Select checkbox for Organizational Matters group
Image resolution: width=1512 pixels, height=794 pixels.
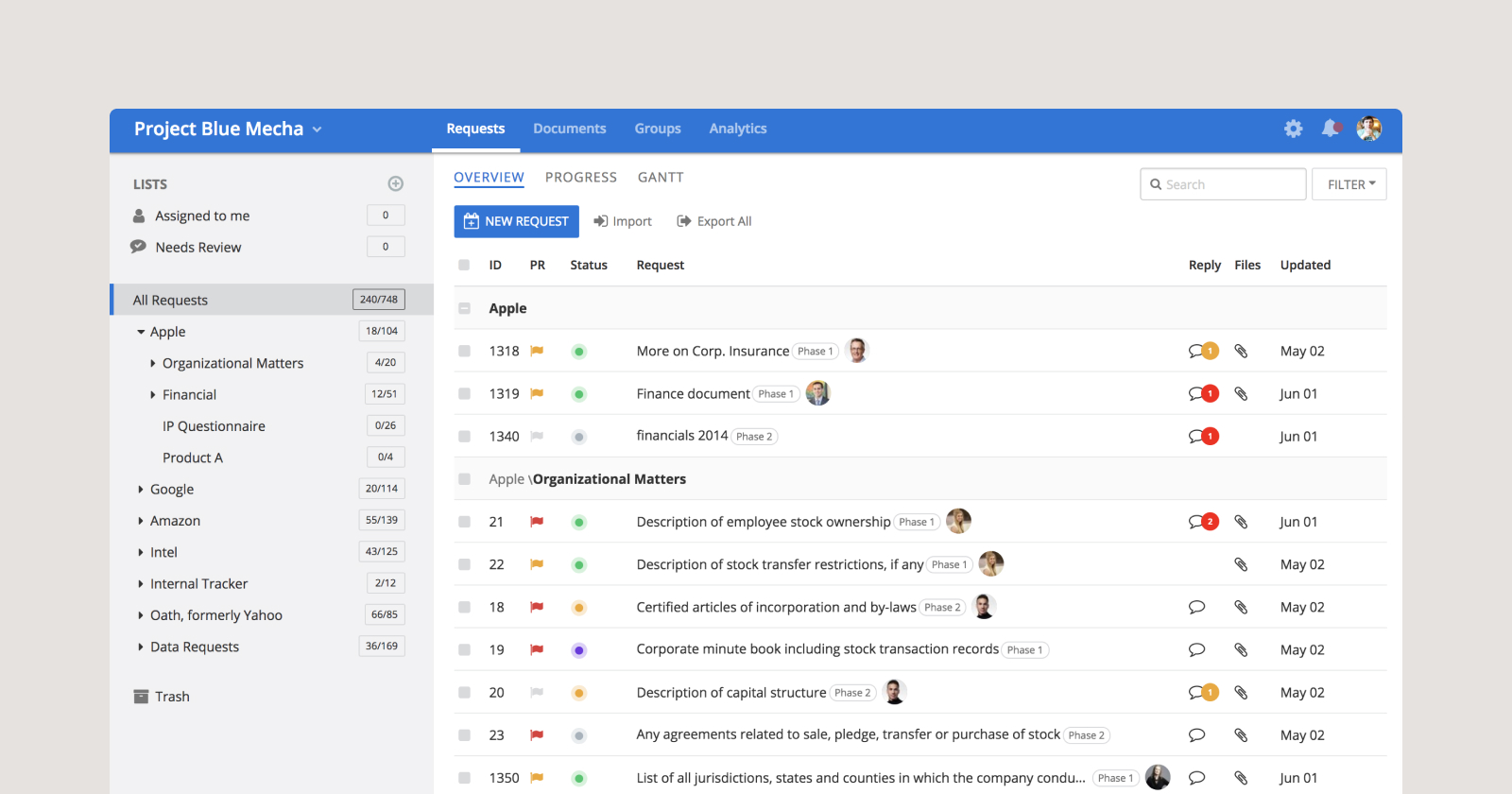464,479
